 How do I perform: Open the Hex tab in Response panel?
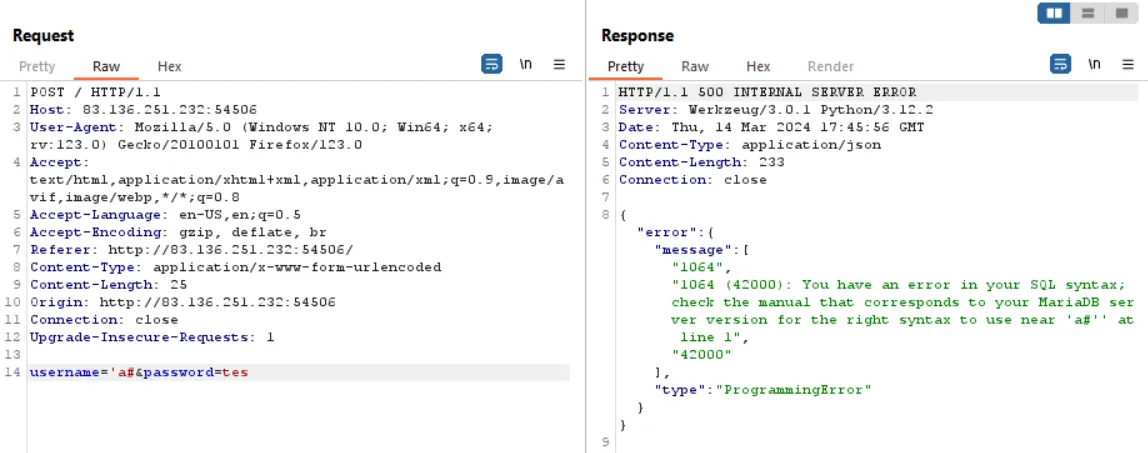click(758, 67)
